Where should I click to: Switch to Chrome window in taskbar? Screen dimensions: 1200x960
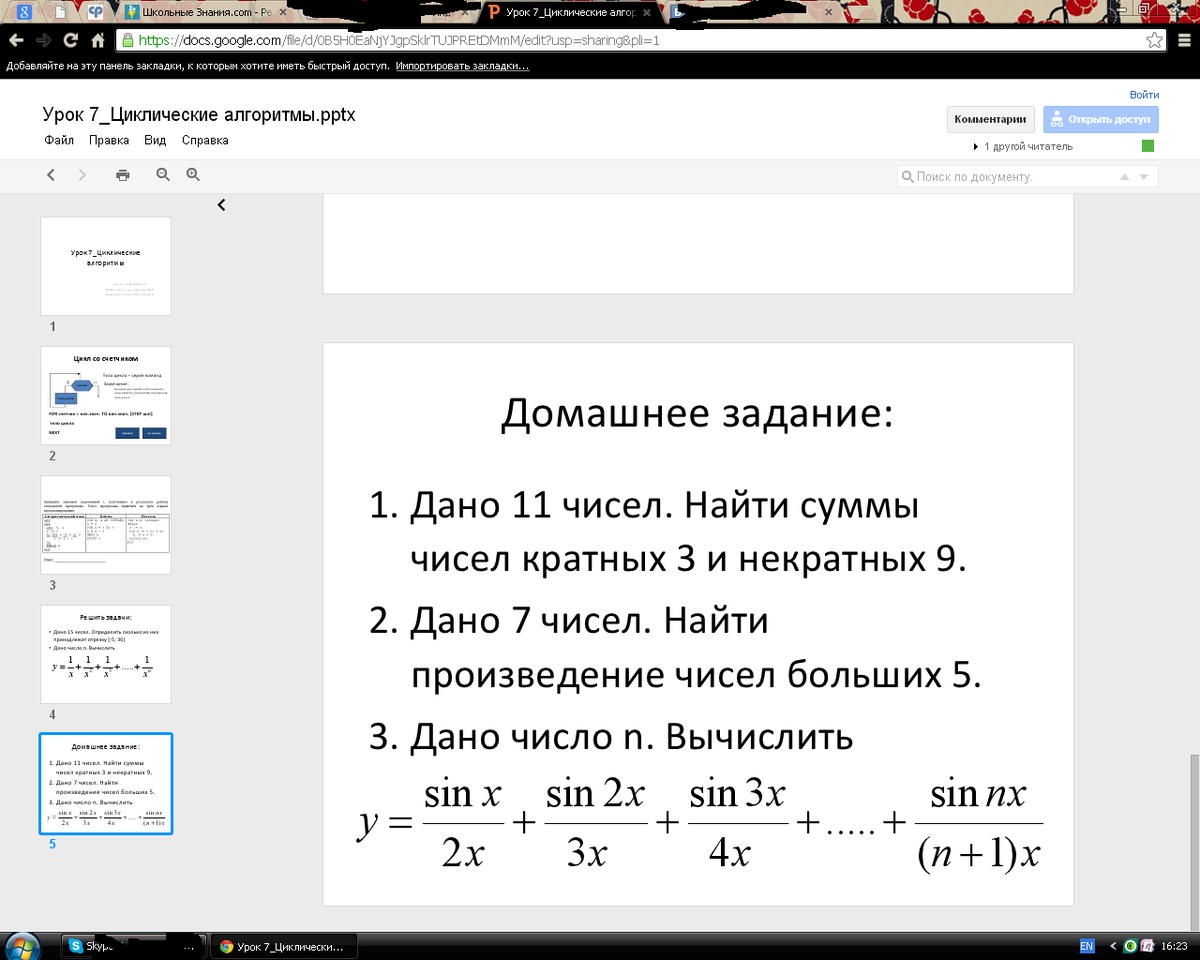click(284, 945)
